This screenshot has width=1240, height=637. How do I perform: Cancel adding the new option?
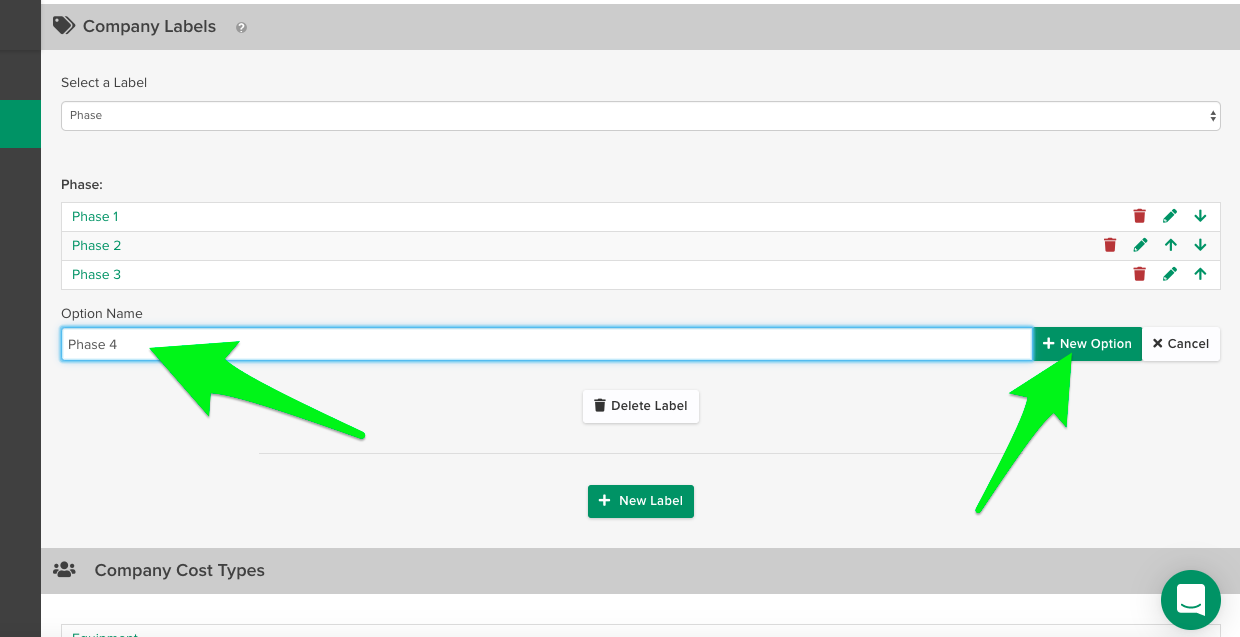click(x=1181, y=343)
